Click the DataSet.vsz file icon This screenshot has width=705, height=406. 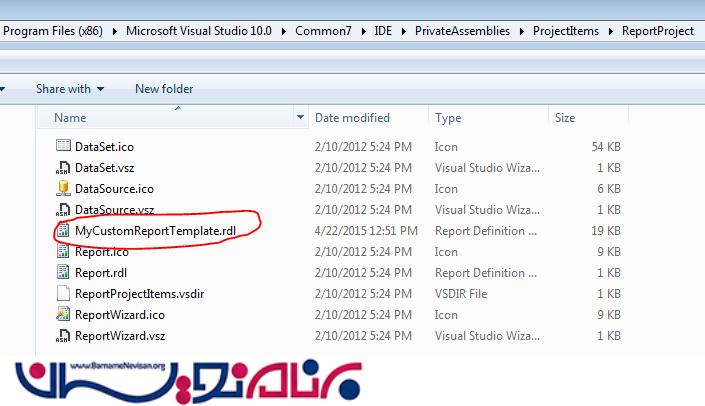coord(64,168)
